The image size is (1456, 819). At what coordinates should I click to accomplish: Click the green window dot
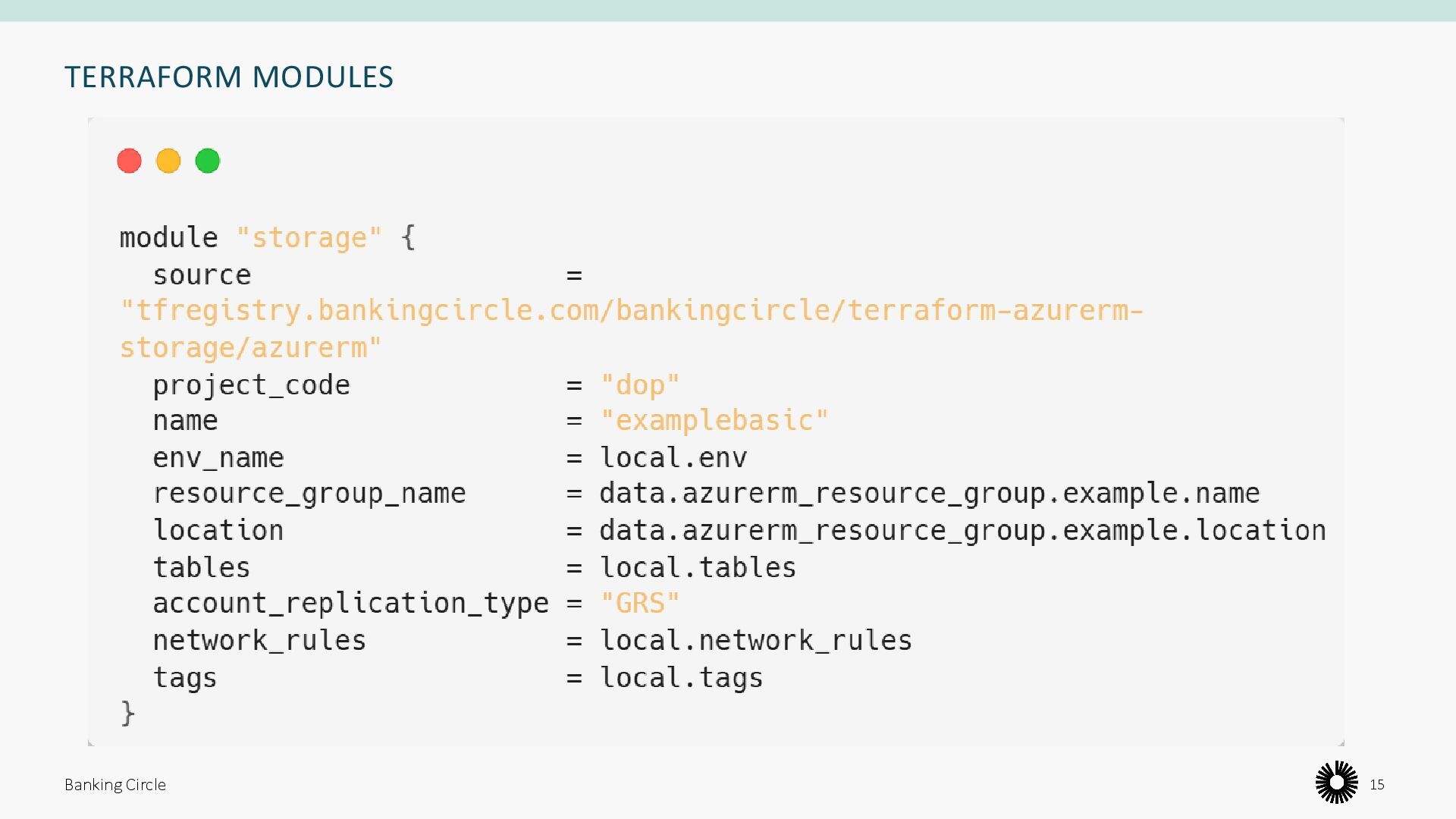click(207, 161)
